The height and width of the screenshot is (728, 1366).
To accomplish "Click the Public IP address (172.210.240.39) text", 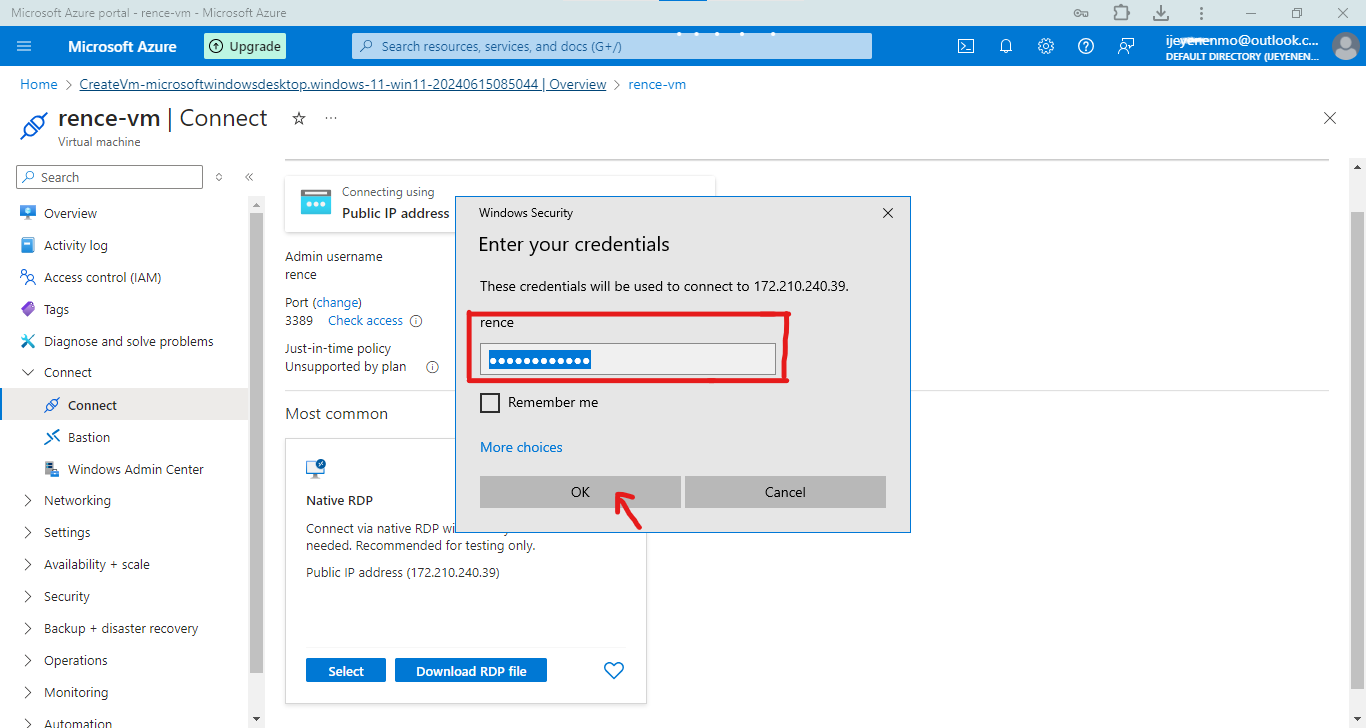I will click(403, 573).
